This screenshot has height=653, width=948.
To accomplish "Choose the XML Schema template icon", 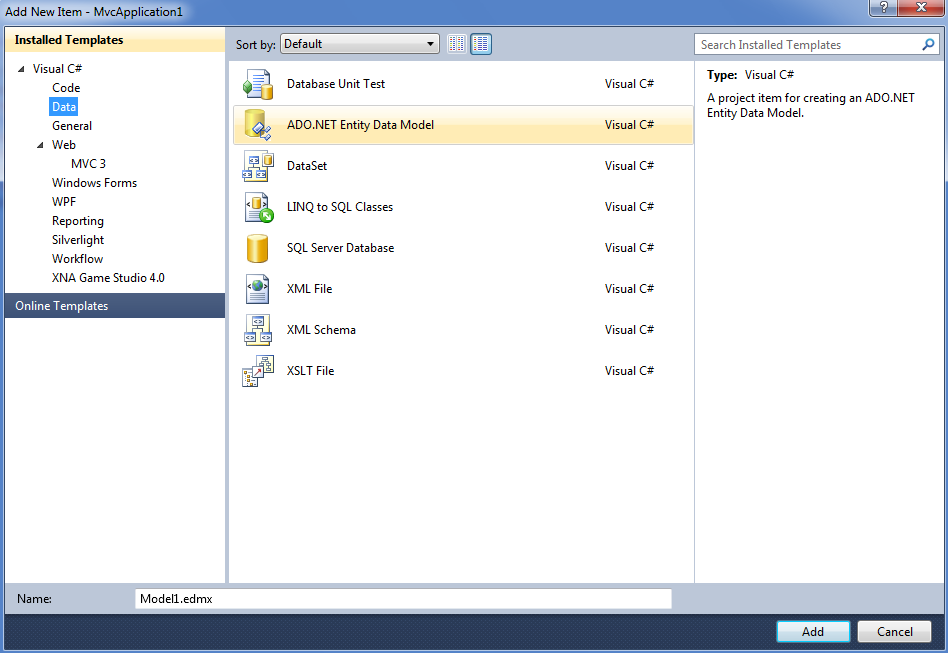I will pyautogui.click(x=258, y=330).
